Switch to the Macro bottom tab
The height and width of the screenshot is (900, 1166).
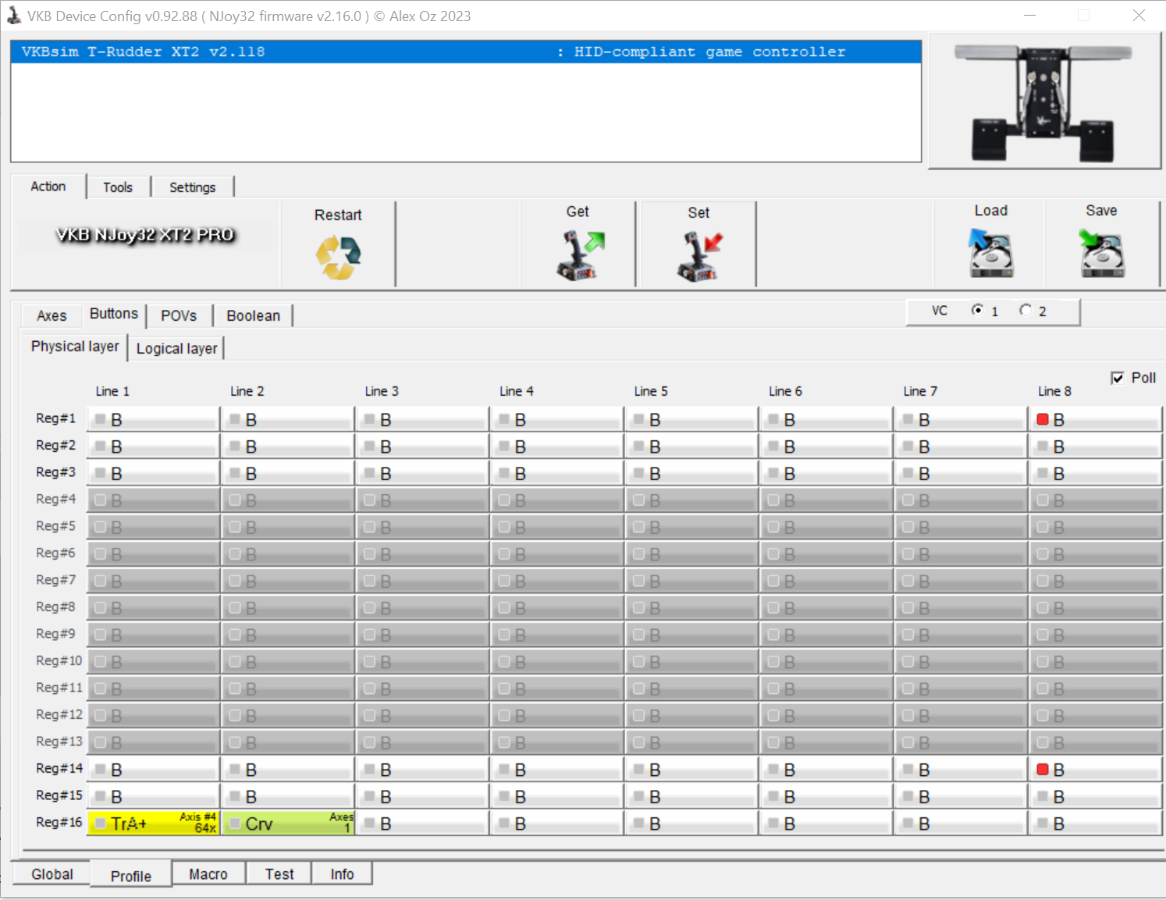[x=208, y=874]
